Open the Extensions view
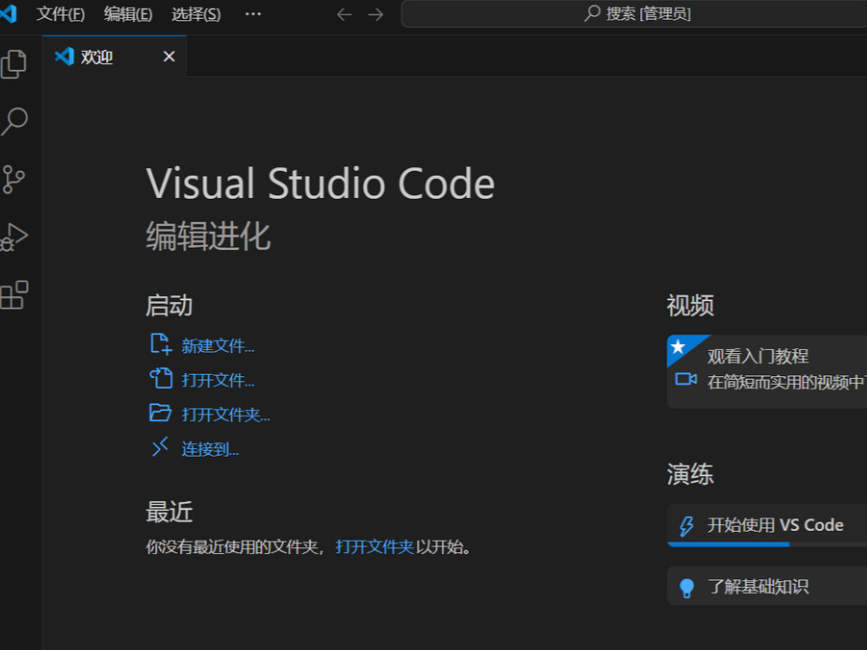 coord(14,295)
